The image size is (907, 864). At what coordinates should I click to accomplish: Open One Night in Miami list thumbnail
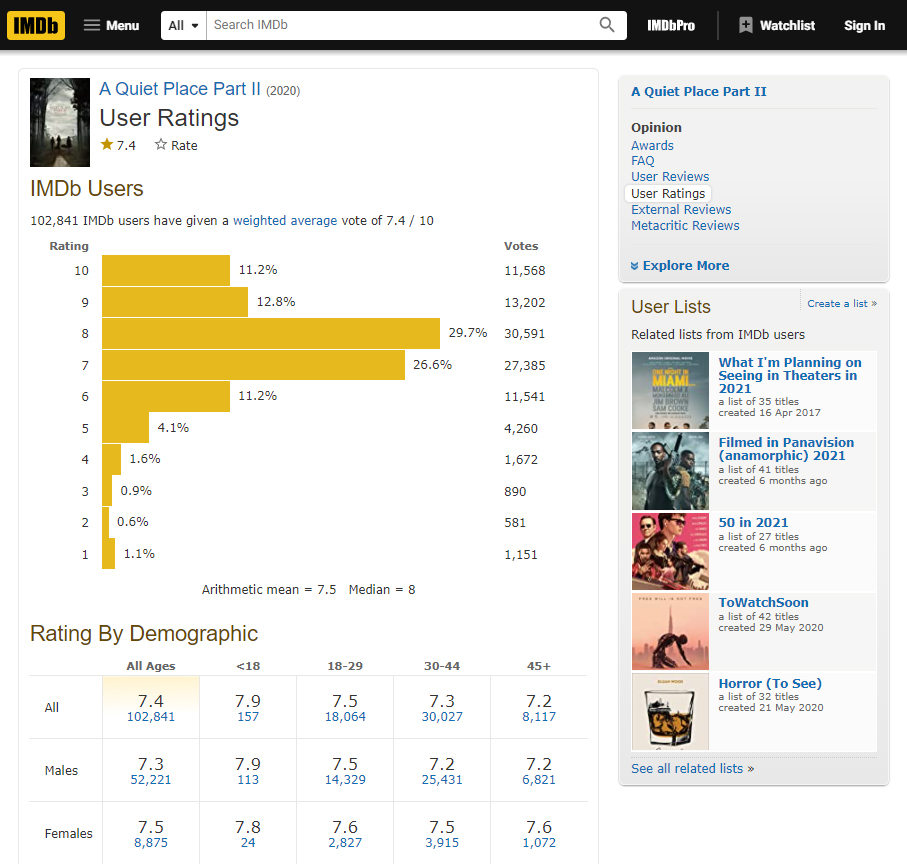click(x=670, y=390)
